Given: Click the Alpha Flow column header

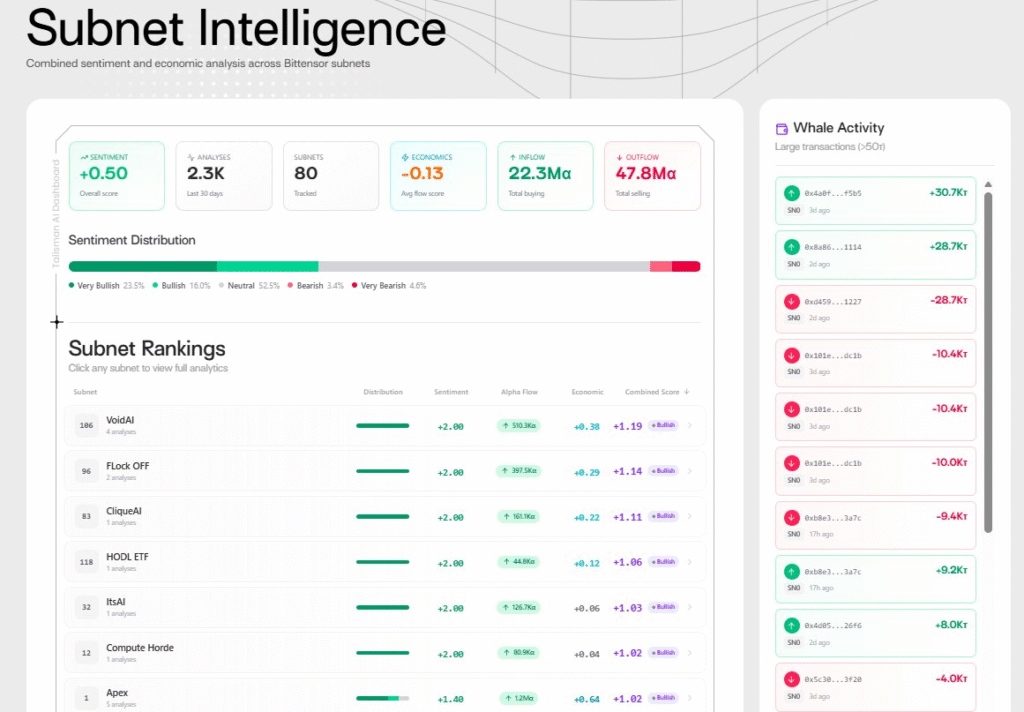Looking at the screenshot, I should pos(519,392).
